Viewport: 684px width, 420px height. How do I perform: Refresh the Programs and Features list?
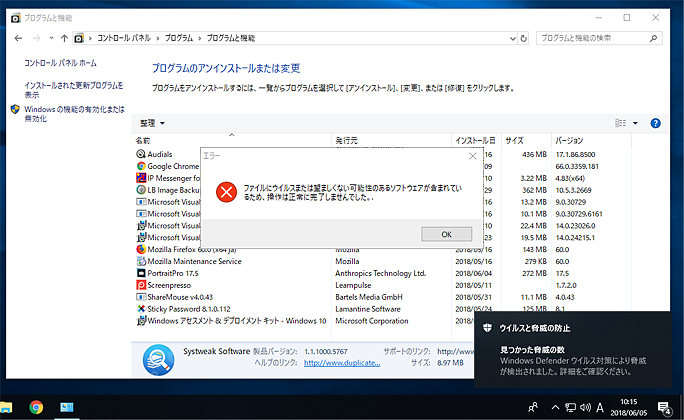click(x=523, y=38)
